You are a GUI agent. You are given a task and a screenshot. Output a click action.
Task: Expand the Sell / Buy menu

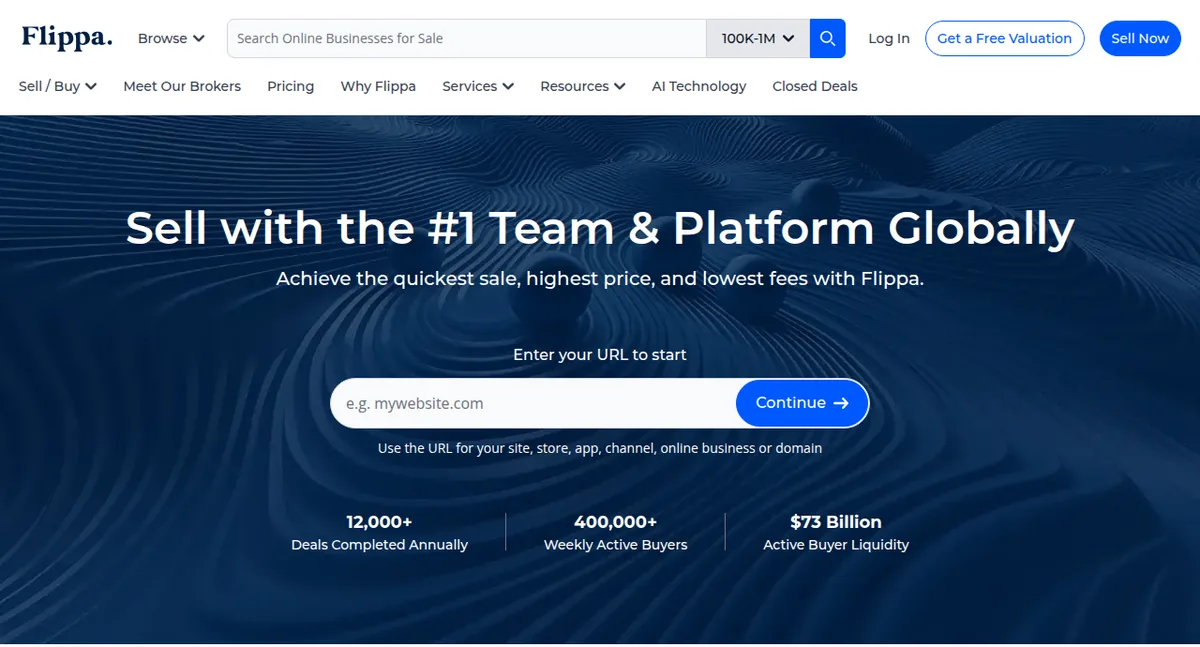point(58,86)
